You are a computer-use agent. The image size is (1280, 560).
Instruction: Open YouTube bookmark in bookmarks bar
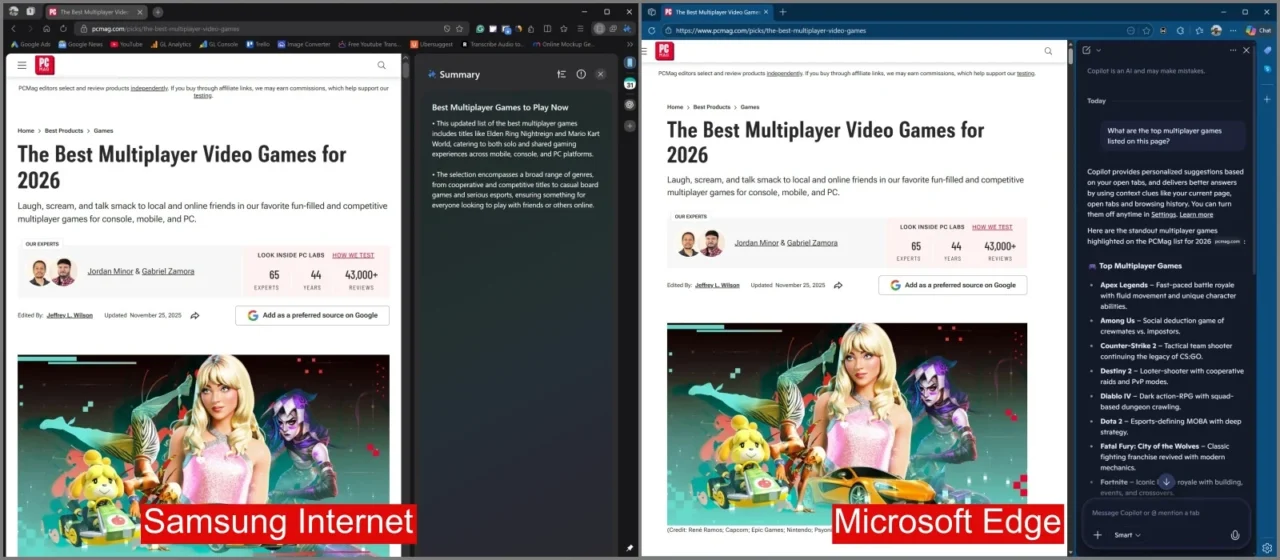pyautogui.click(x=126, y=44)
